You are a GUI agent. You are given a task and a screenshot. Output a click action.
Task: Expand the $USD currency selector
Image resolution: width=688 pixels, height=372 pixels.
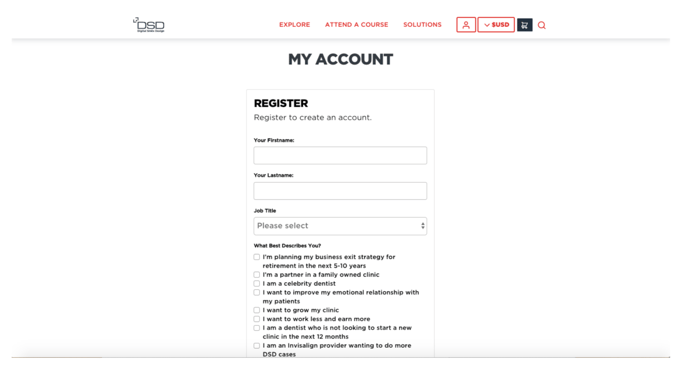click(496, 25)
